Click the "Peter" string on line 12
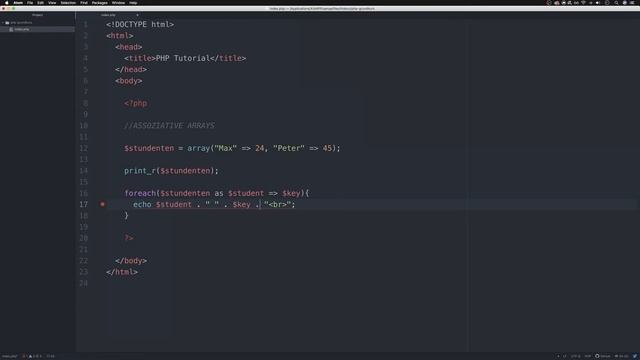Viewport: 640px width, 360px height. tap(289, 148)
